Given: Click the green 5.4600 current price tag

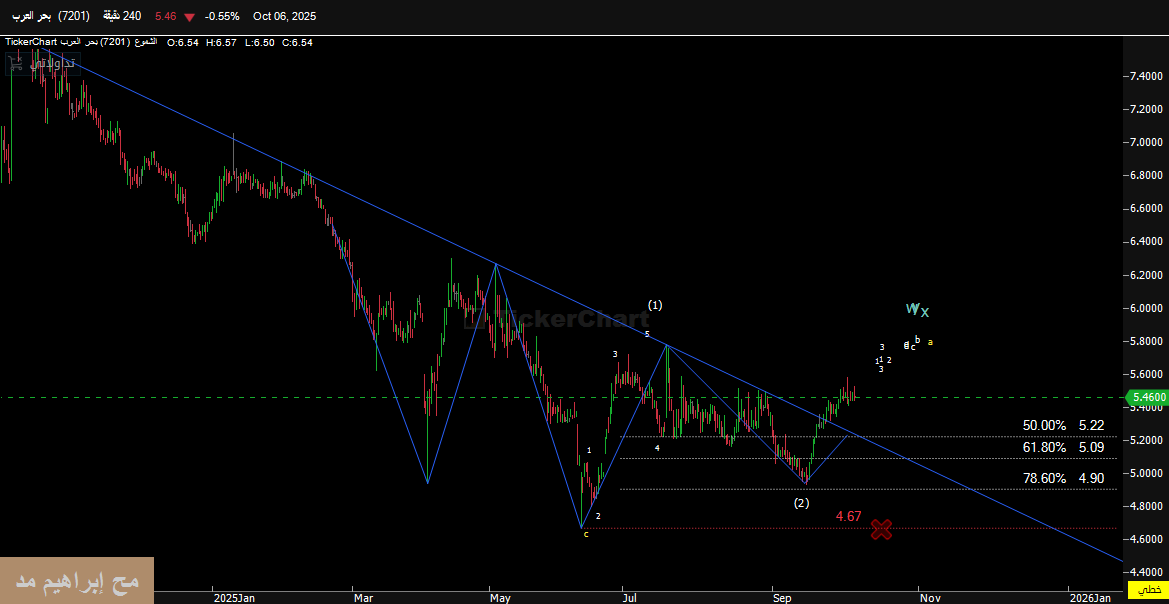Looking at the screenshot, I should (1146, 398).
